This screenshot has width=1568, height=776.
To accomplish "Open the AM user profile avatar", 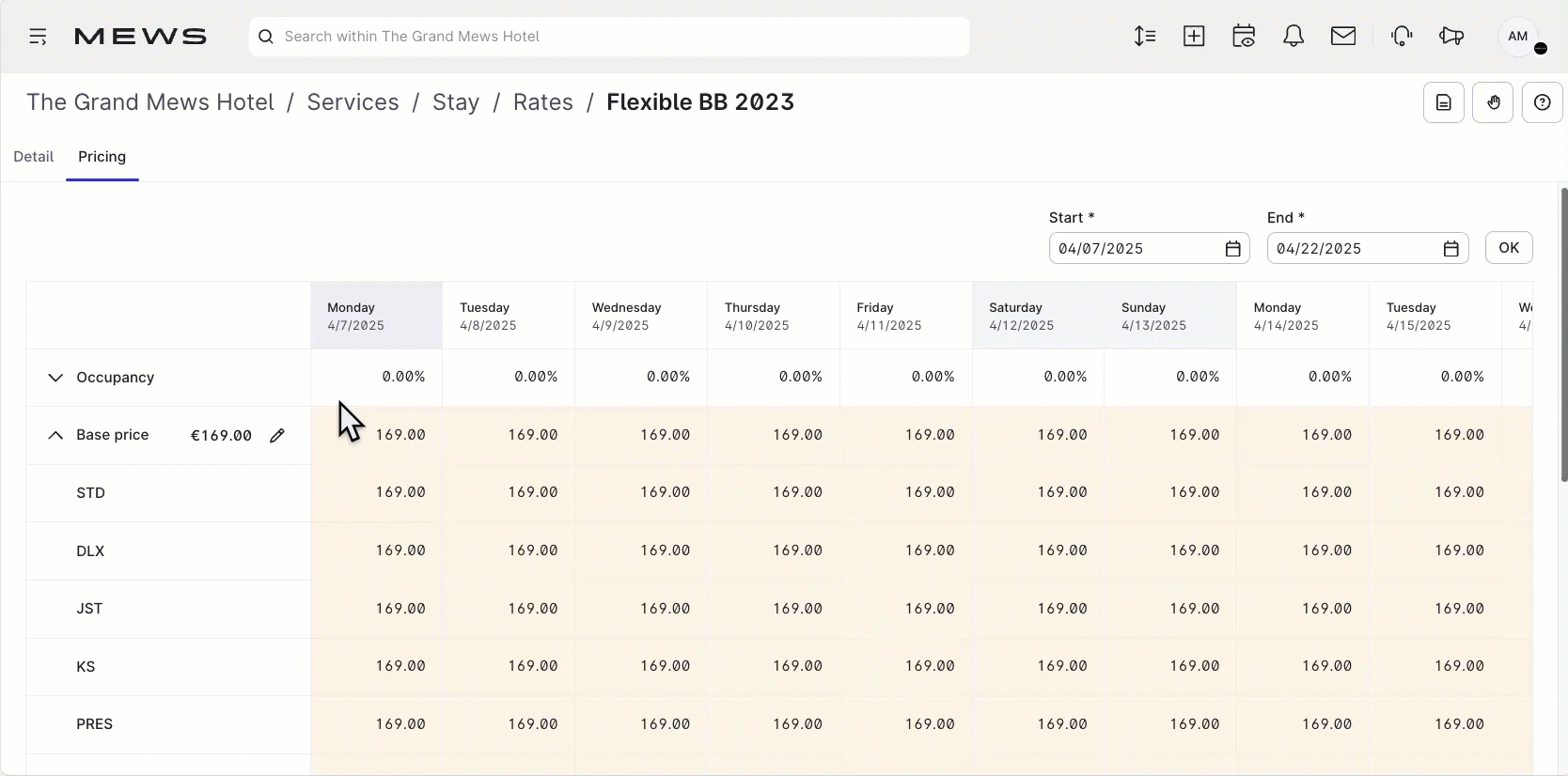I will pyautogui.click(x=1518, y=37).
